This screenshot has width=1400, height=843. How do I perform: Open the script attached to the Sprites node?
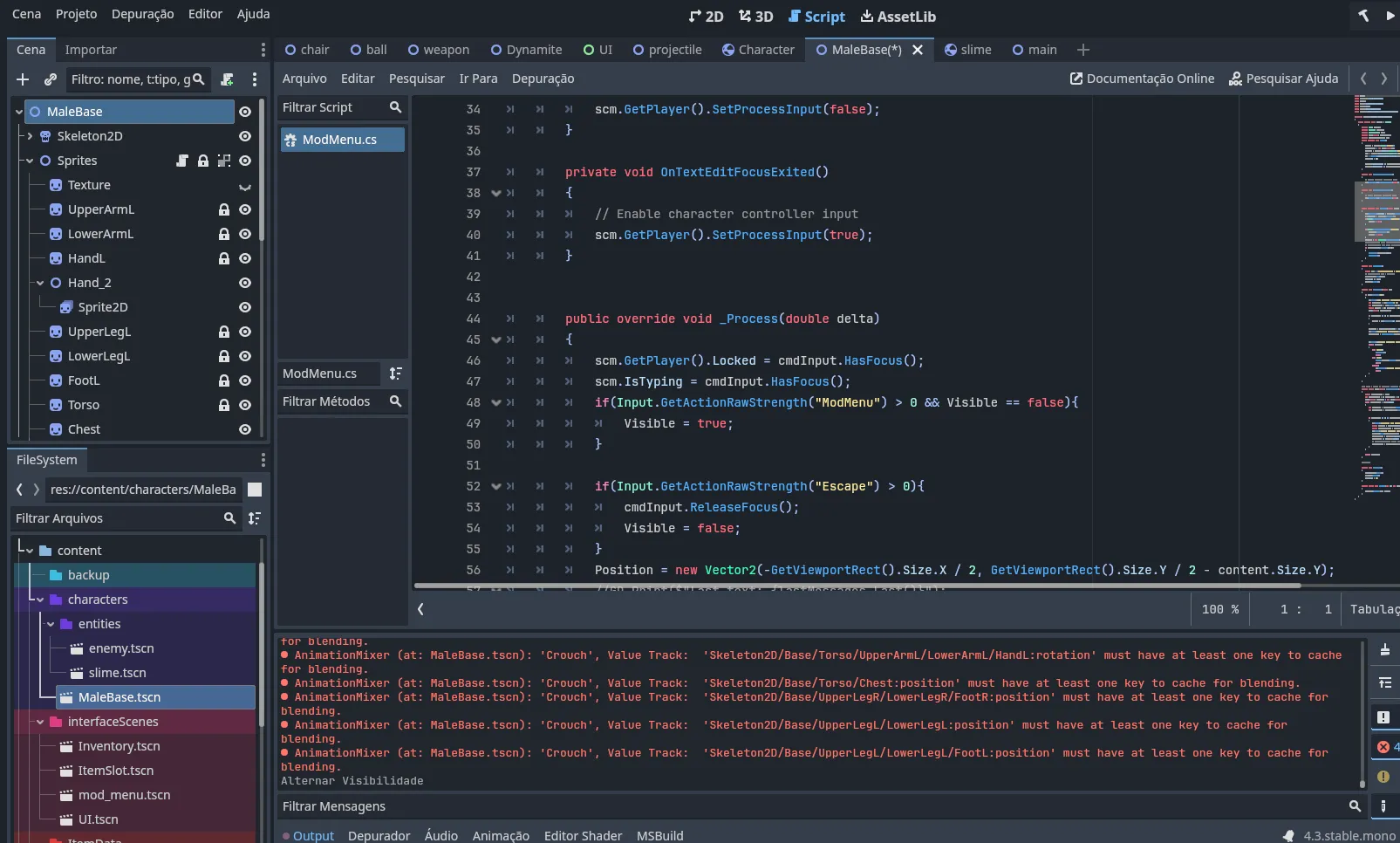(x=182, y=161)
